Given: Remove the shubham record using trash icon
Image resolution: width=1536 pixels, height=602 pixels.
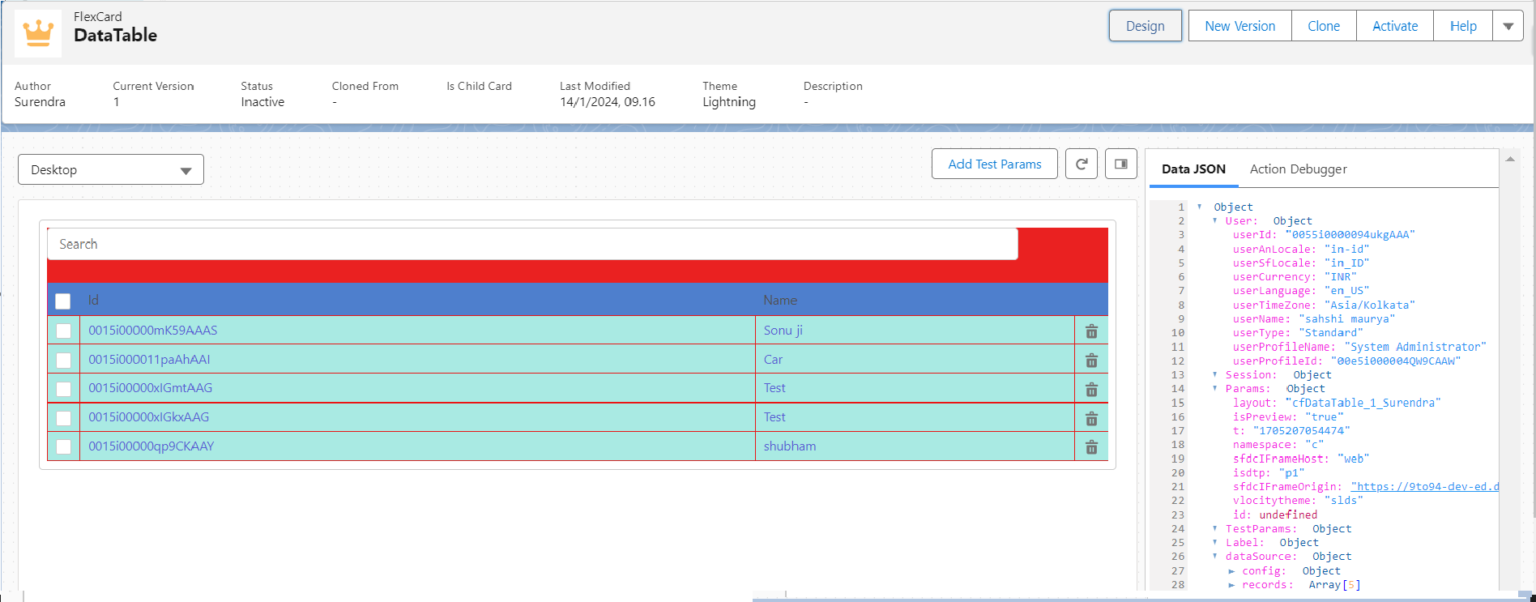Looking at the screenshot, I should point(1091,447).
